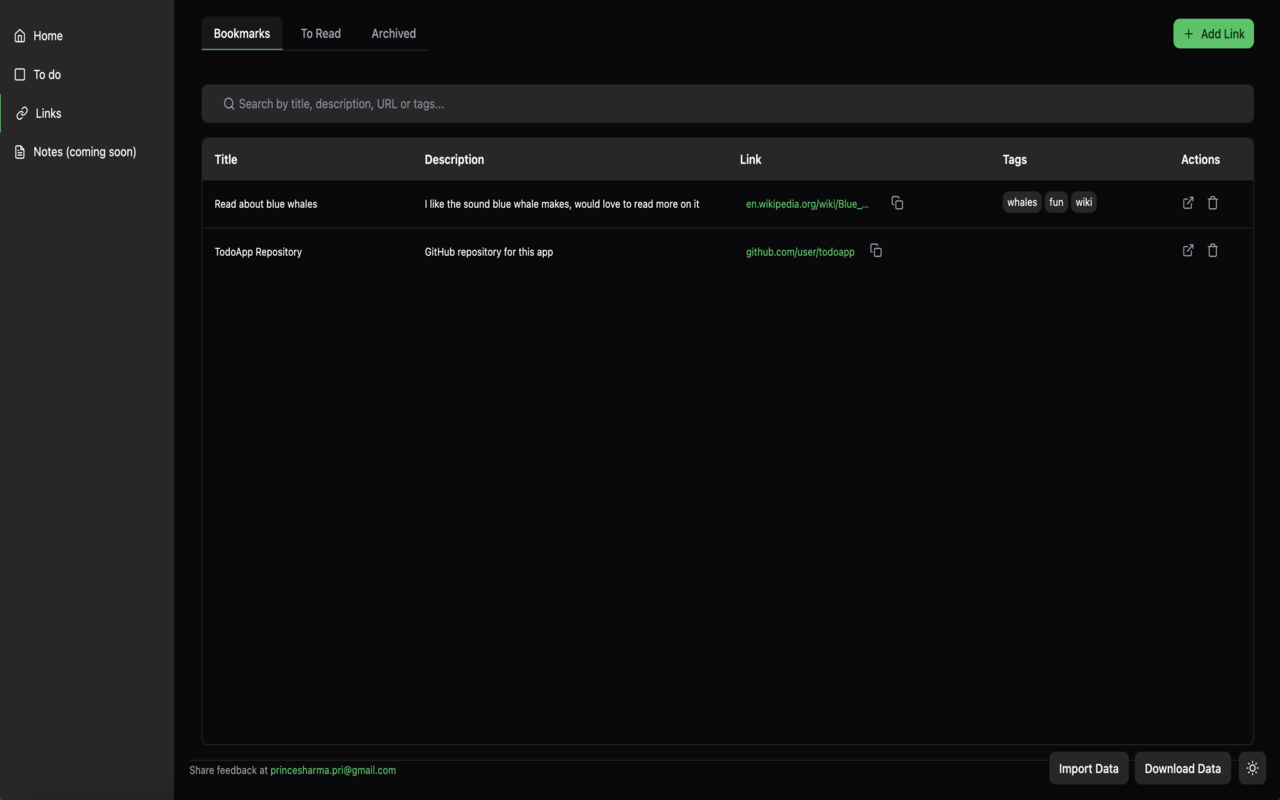Image resolution: width=1280 pixels, height=800 pixels.
Task: Delete the TodoApp Repository bookmark
Action: 1213,251
